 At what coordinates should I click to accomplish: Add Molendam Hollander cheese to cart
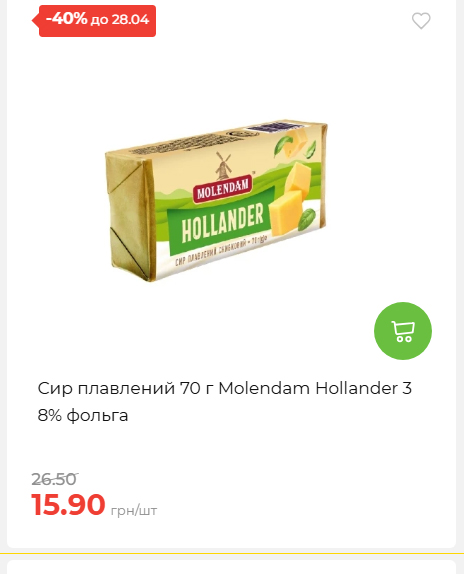click(x=403, y=331)
